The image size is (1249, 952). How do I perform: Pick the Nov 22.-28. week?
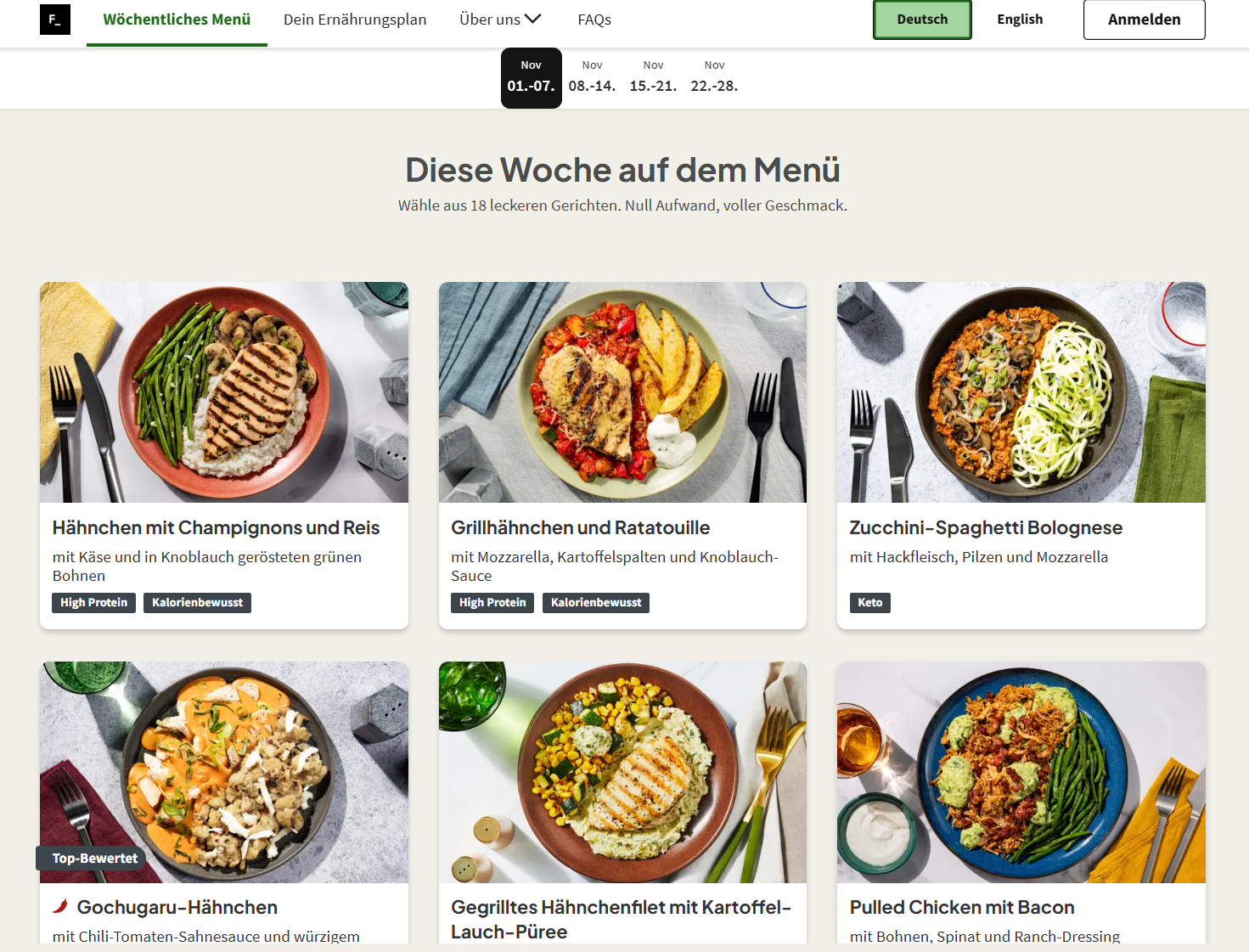point(715,77)
